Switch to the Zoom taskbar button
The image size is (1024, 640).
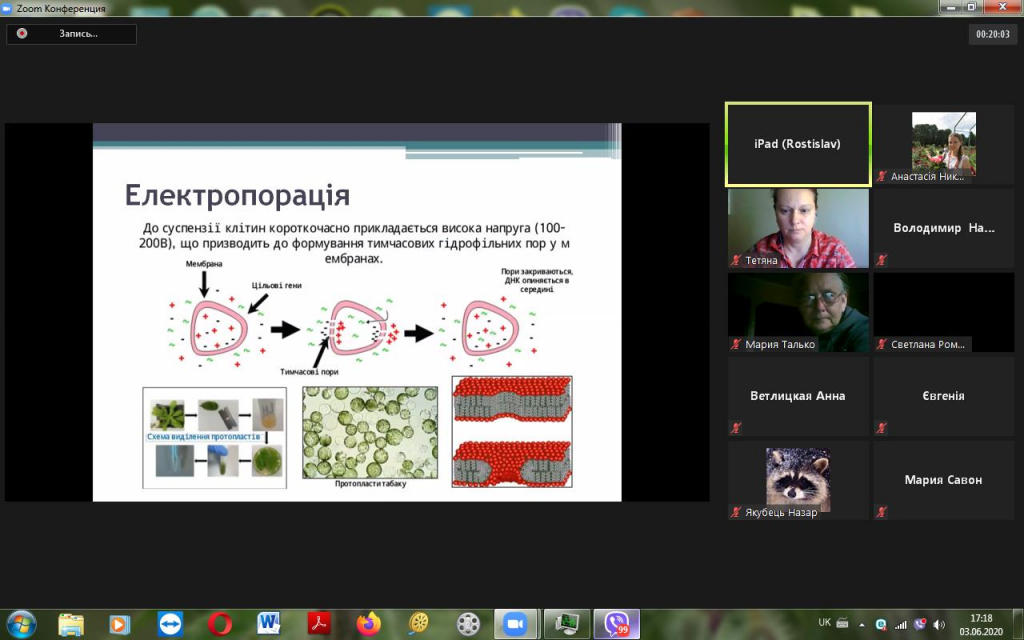coord(515,624)
